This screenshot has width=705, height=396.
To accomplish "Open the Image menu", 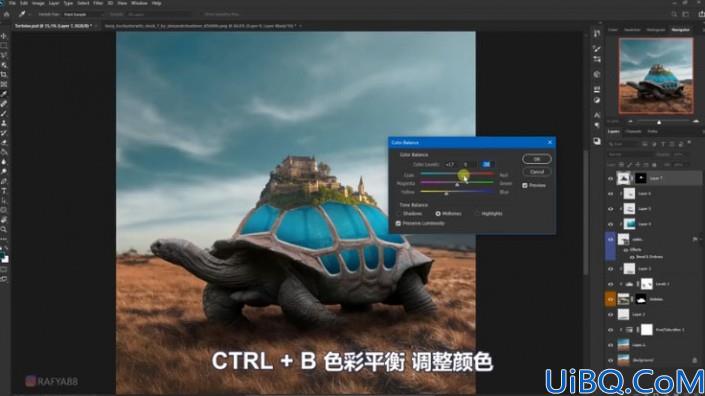I will click(38, 3).
